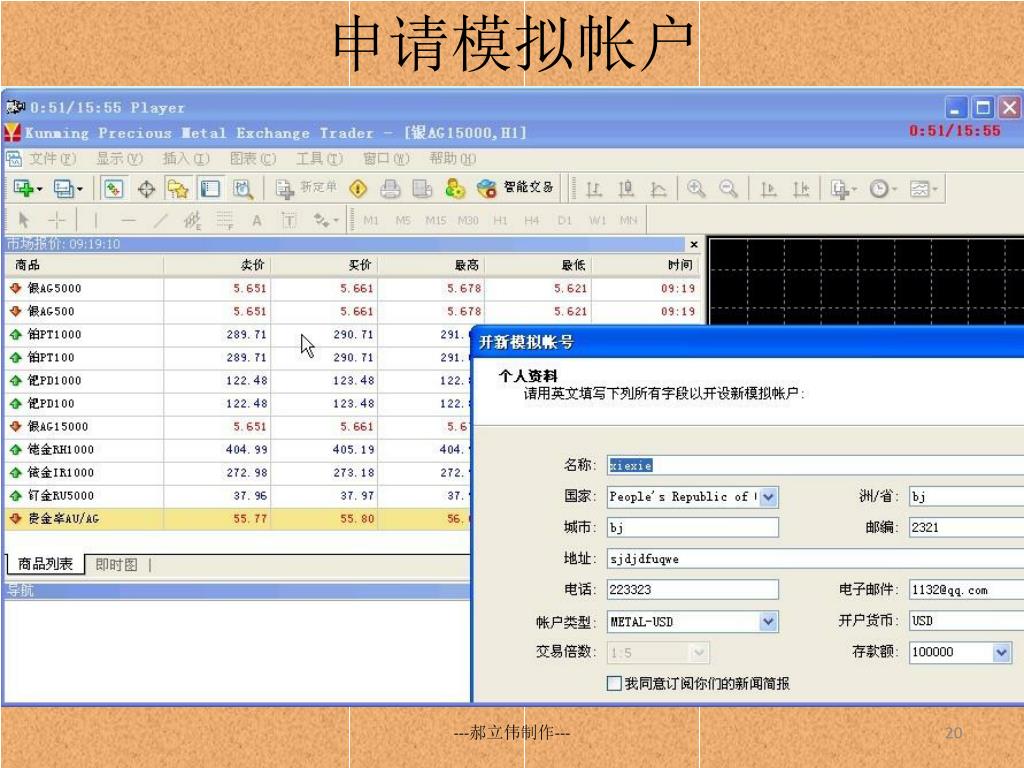This screenshot has height=768, width=1024.
Task: Select the Crosshair tool
Action: (57, 220)
